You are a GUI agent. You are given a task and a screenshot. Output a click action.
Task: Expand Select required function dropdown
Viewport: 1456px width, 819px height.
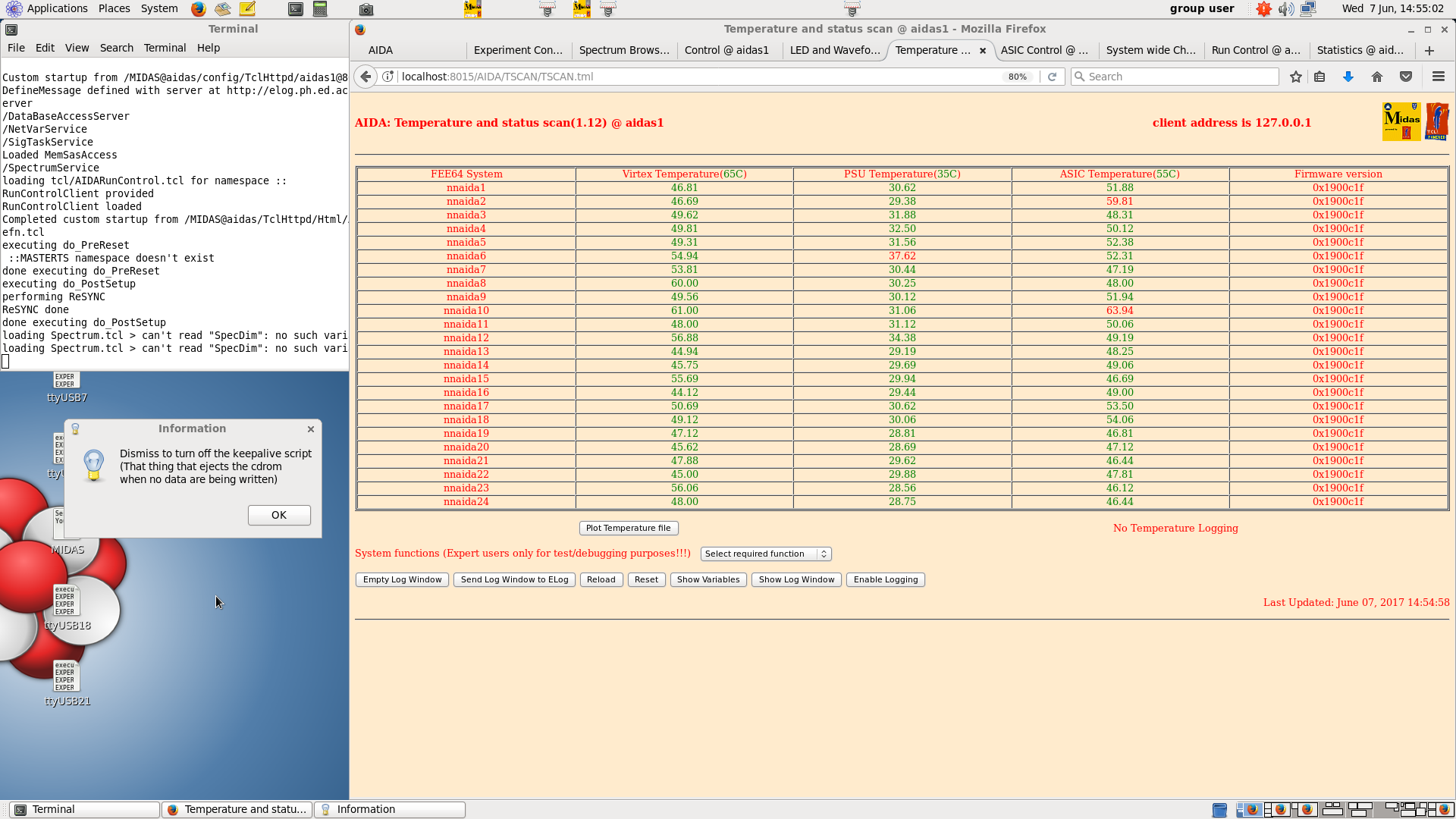pos(766,554)
